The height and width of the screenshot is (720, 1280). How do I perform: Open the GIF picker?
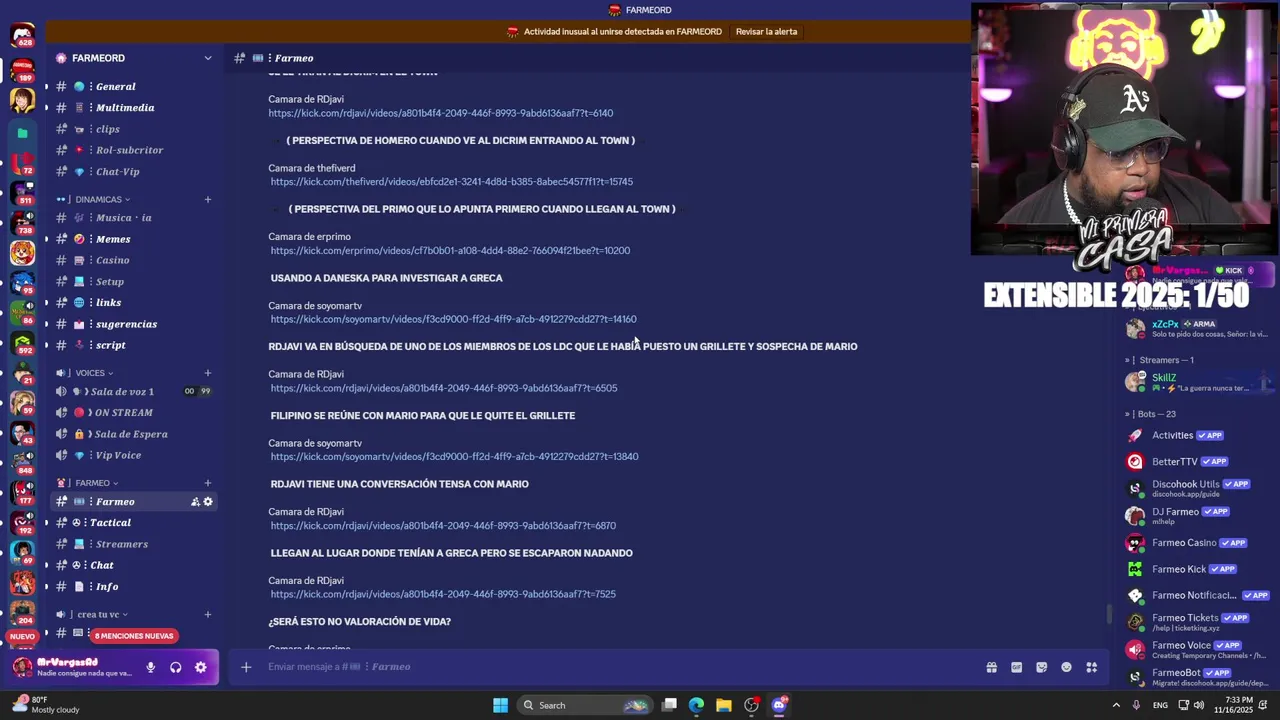[1016, 667]
